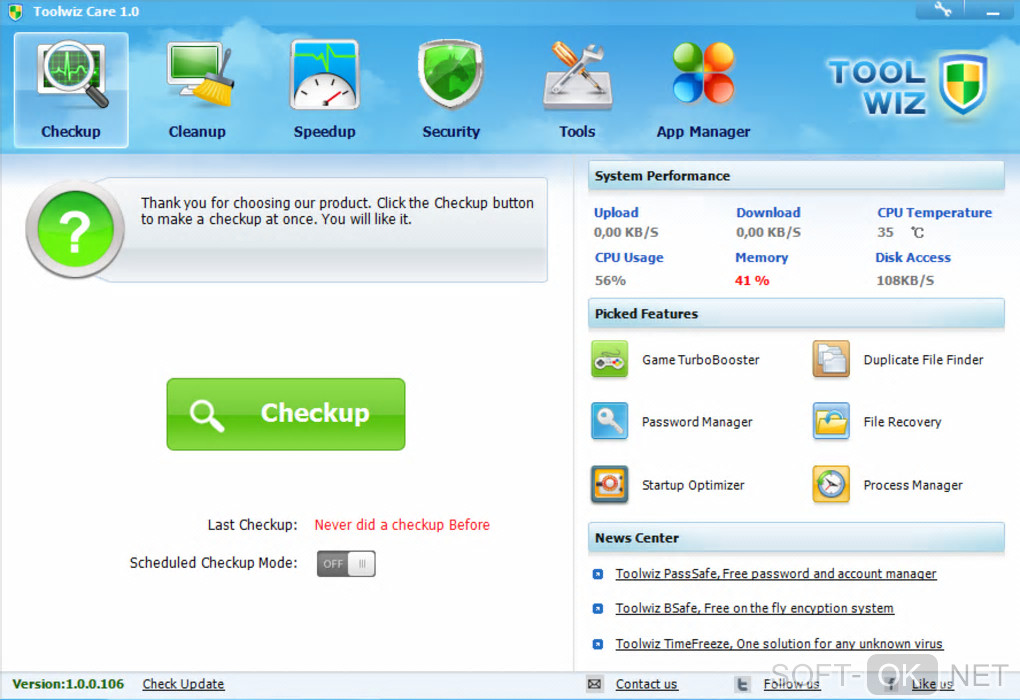Open the Speedup tab
1020x700 pixels.
click(324, 90)
